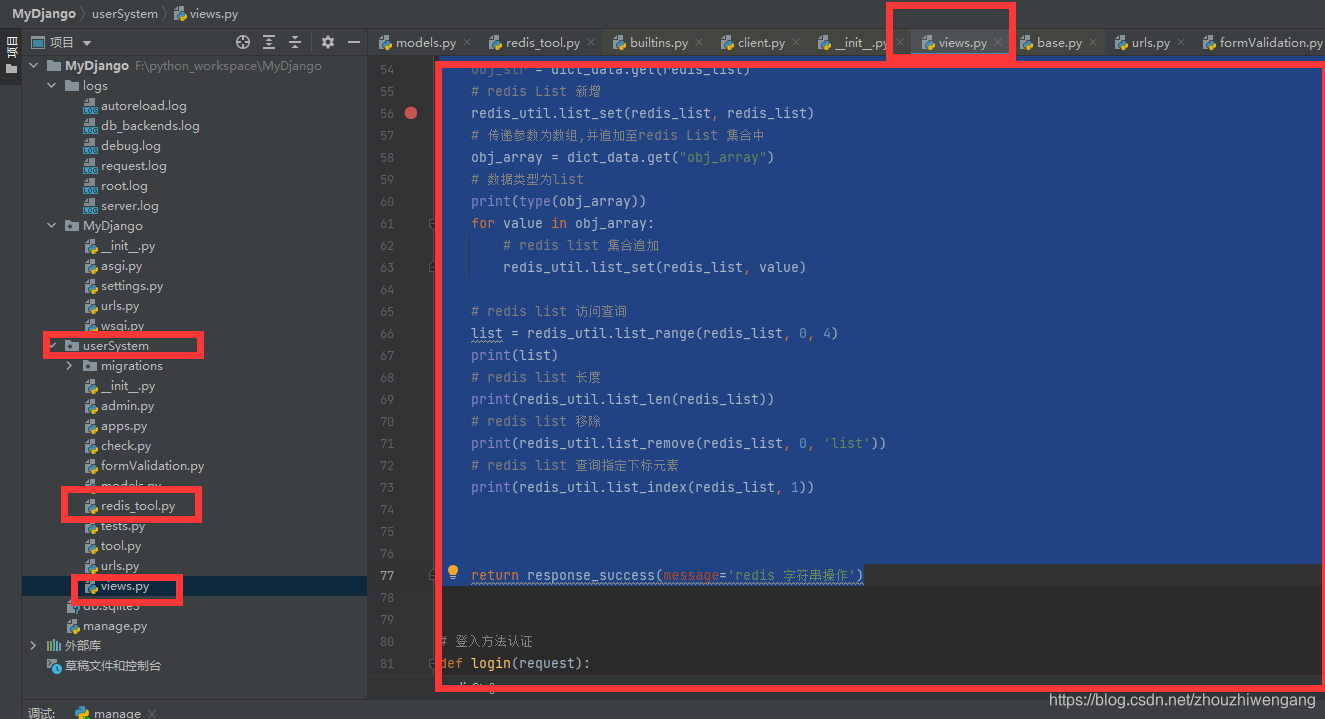Collapse the logs folder
This screenshot has width=1325, height=719.
pos(52,85)
